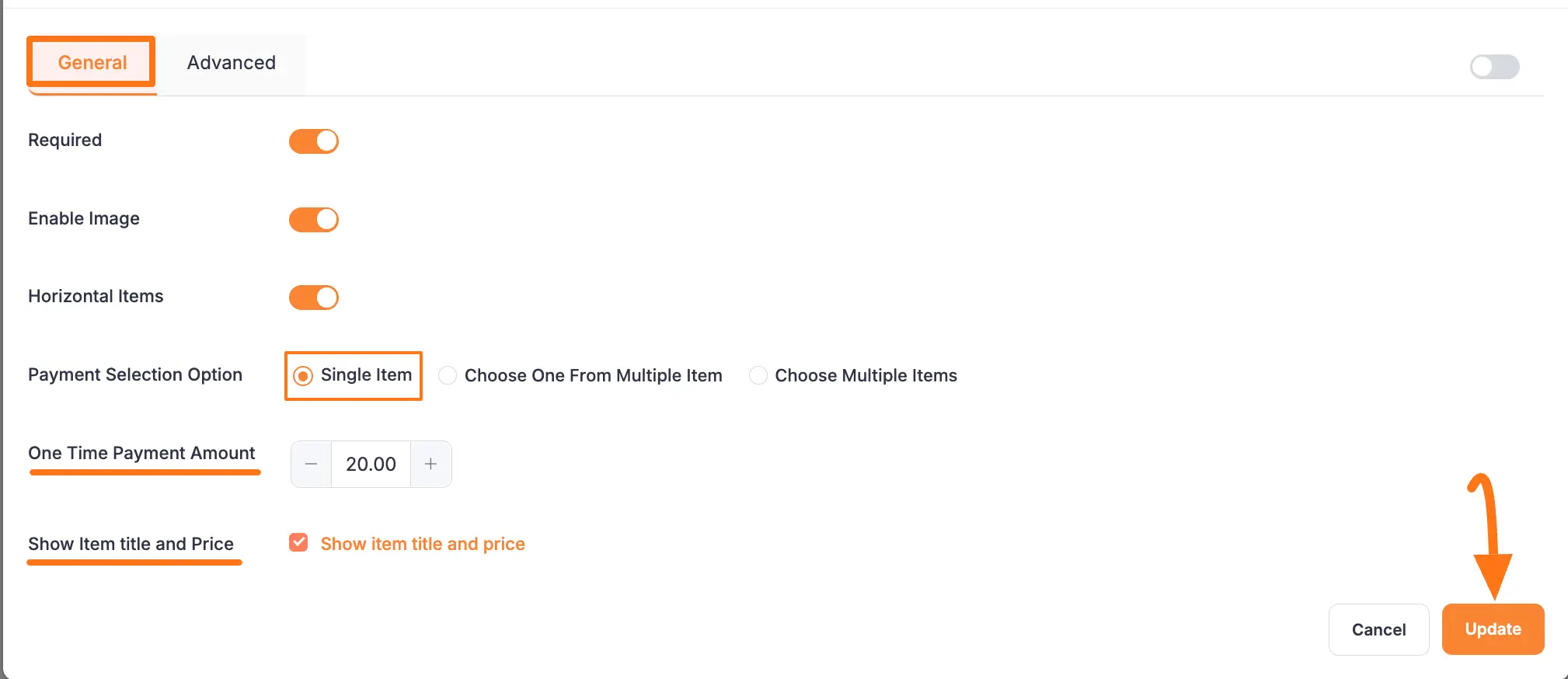Turn off the Horizontal Items switch
The image size is (1568, 679).
[x=314, y=298]
